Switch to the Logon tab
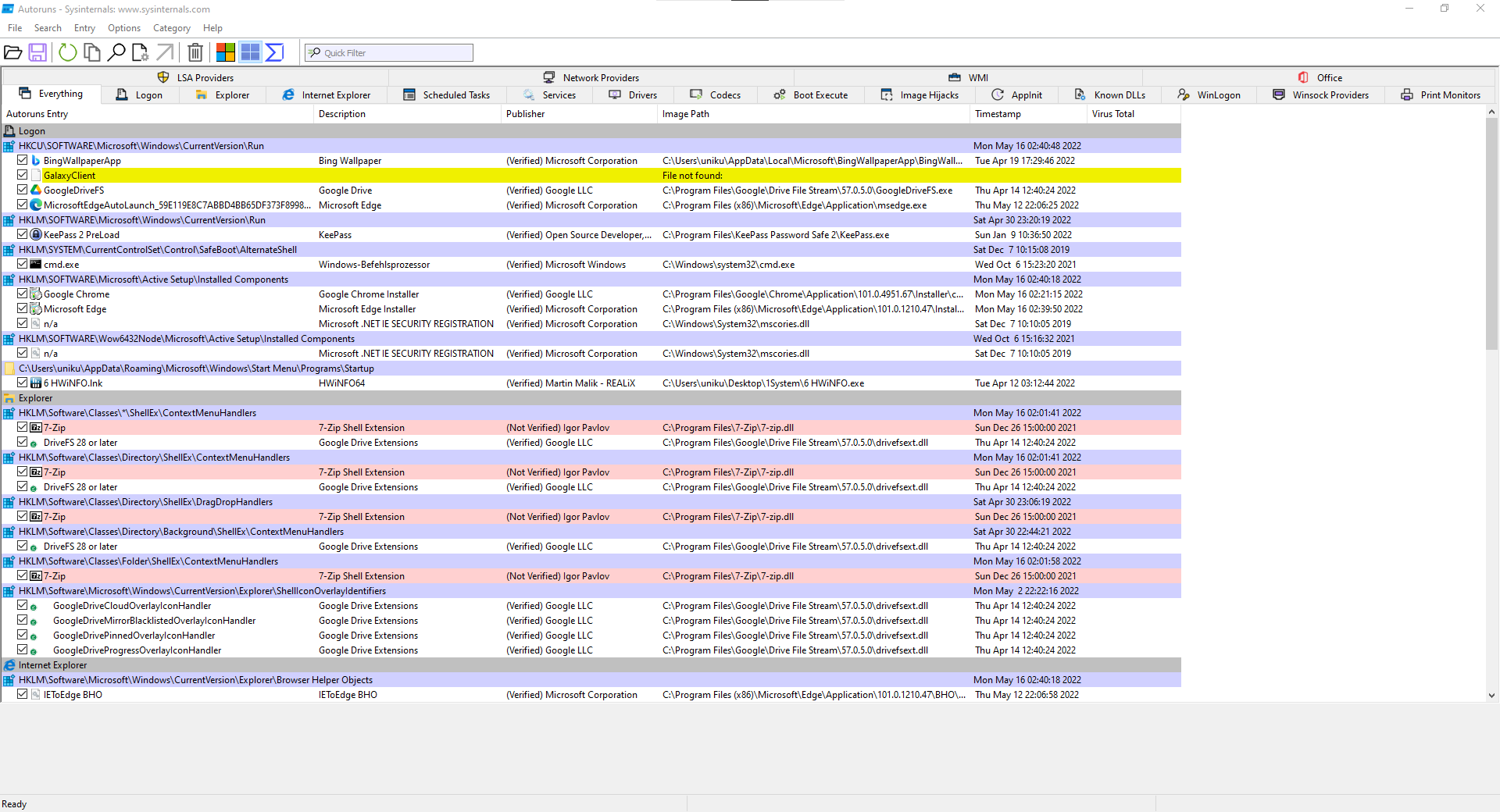Viewport: 1500px width, 812px height. (139, 95)
